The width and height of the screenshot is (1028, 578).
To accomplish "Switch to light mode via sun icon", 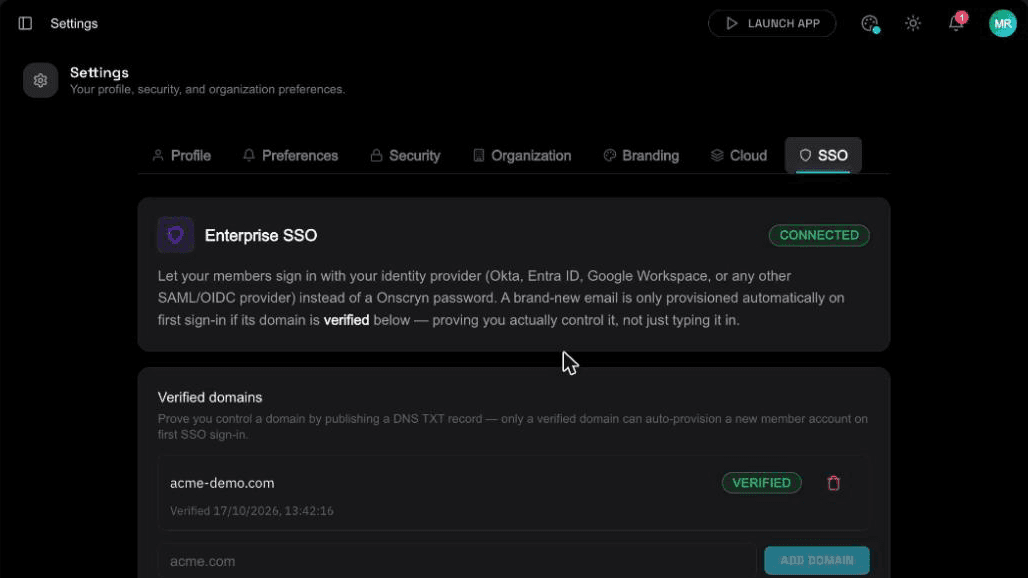I will (x=913, y=24).
